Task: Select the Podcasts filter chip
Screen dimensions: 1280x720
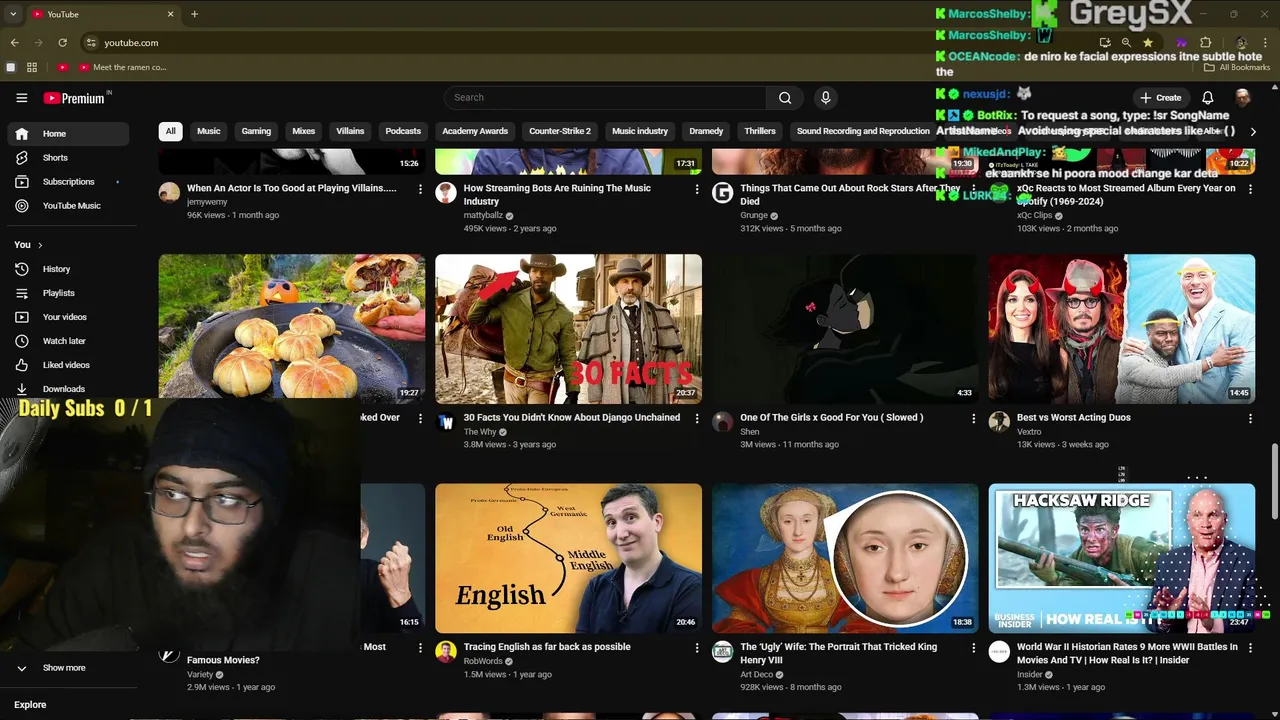Action: (403, 131)
